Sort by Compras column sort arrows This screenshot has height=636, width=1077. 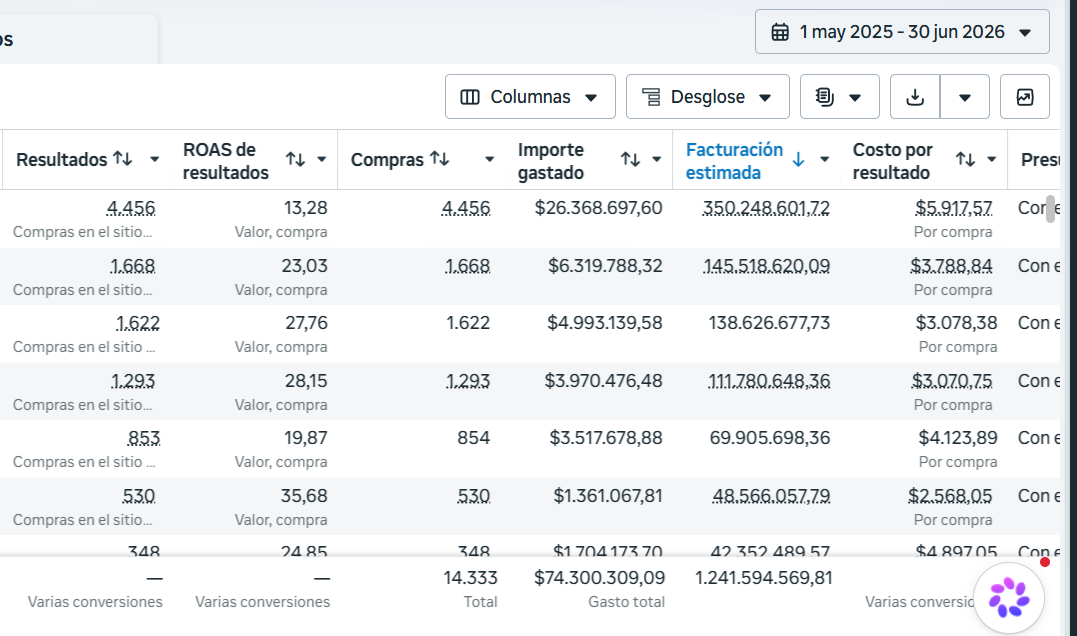point(440,159)
